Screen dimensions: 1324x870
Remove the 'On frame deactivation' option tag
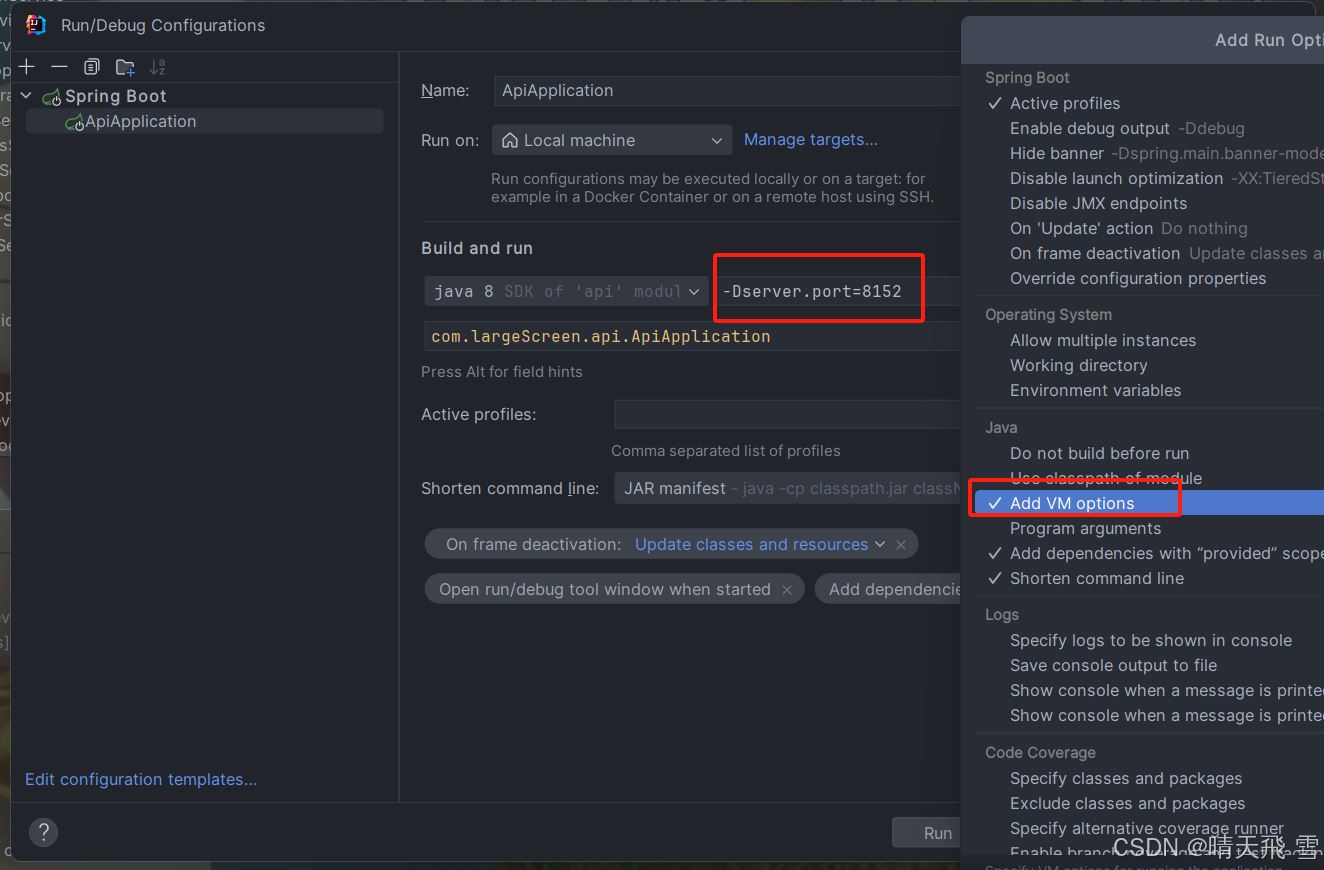(901, 545)
